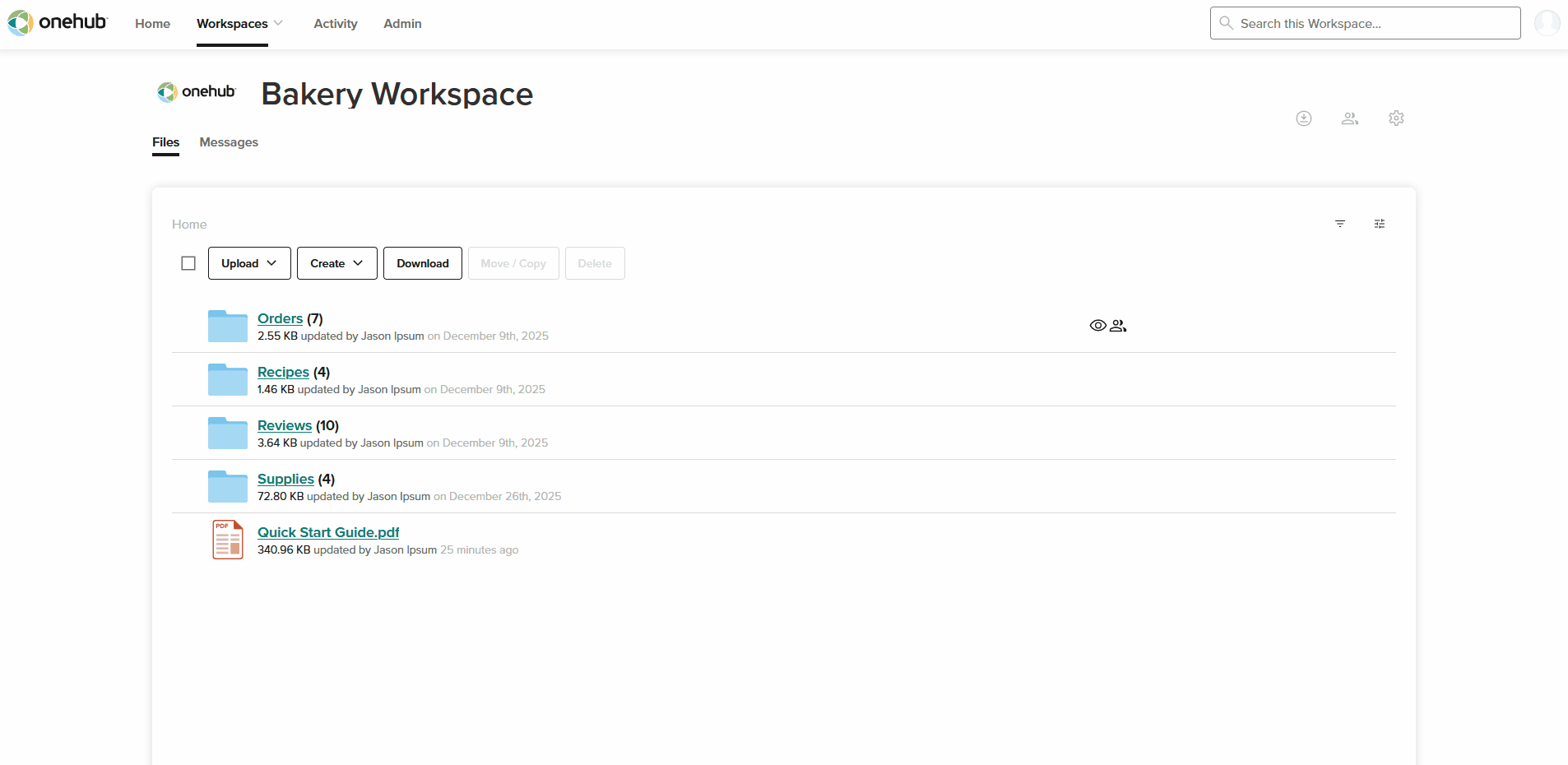Click the workspace download icon
Image resolution: width=1568 pixels, height=765 pixels.
(x=1304, y=118)
